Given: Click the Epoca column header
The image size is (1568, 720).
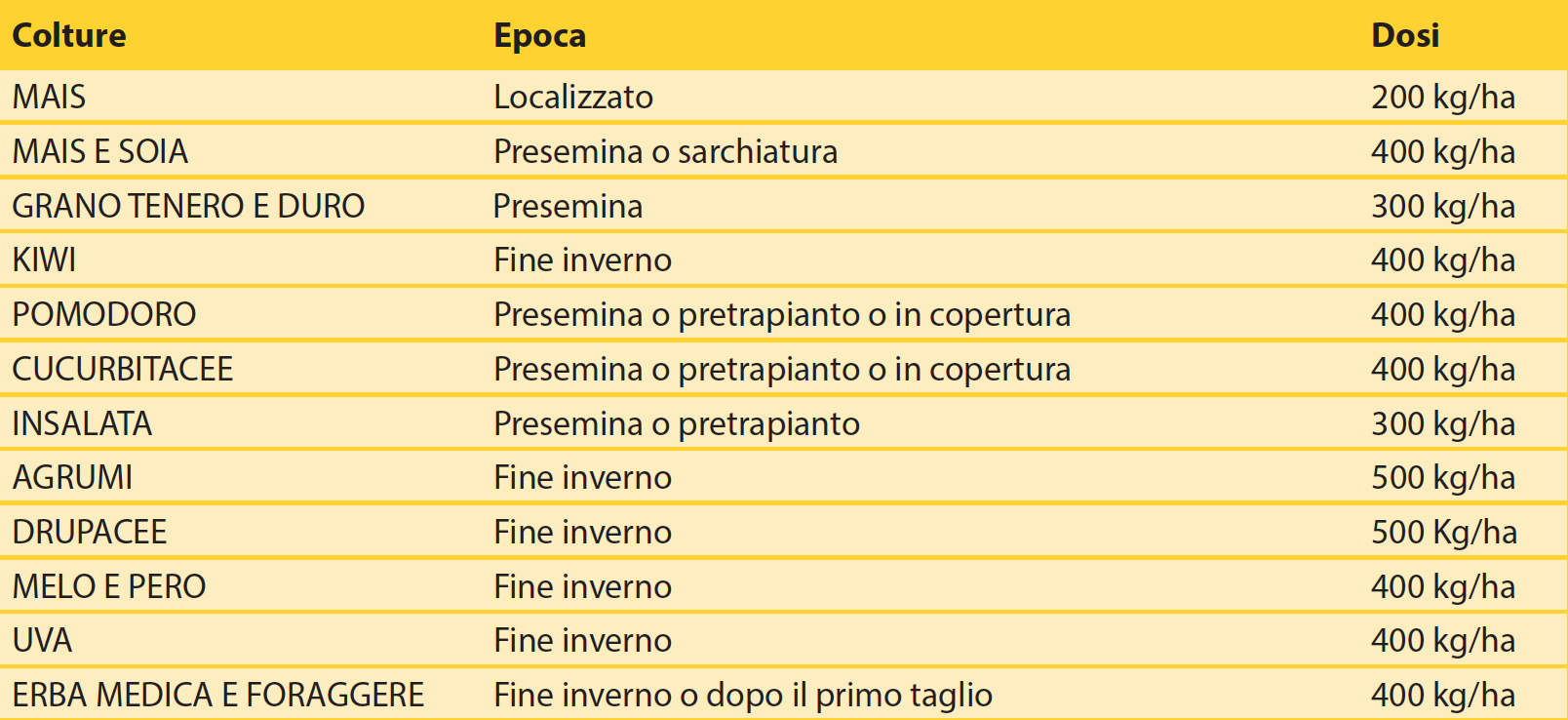Looking at the screenshot, I should 540,36.
